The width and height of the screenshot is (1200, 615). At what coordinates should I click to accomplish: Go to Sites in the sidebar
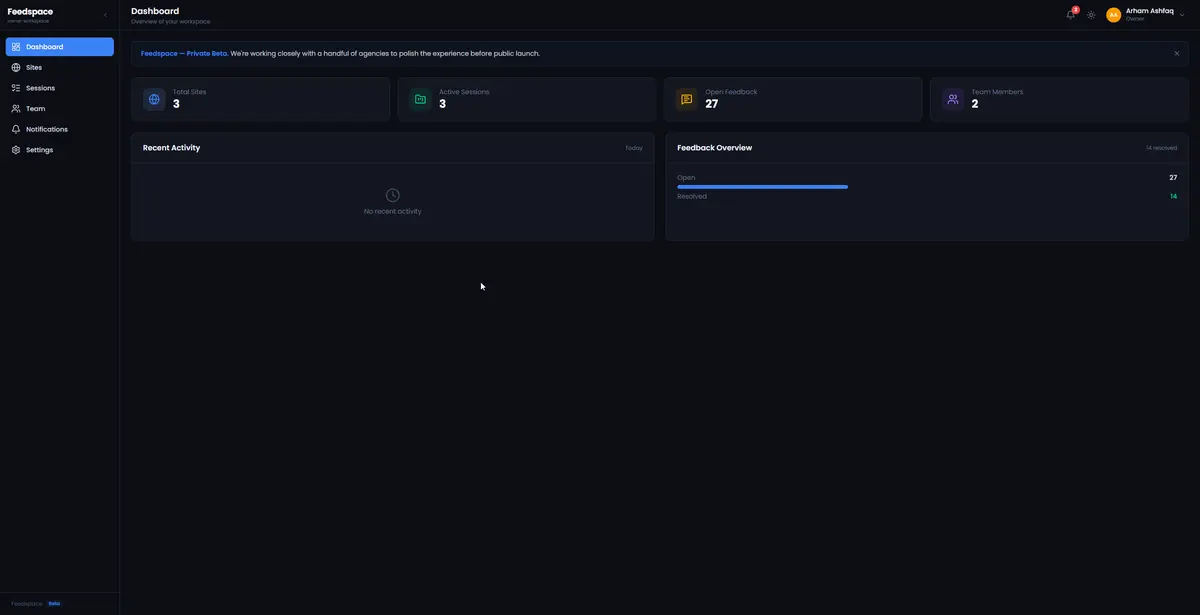60,67
